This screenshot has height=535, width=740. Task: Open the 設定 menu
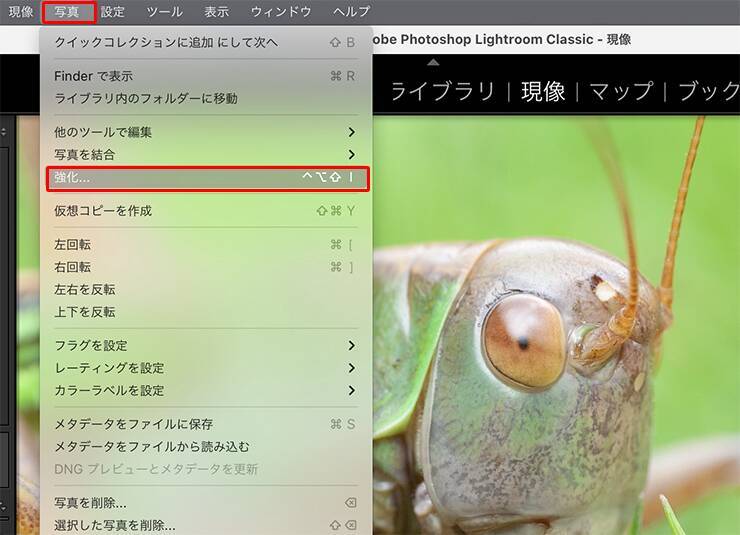pyautogui.click(x=112, y=11)
